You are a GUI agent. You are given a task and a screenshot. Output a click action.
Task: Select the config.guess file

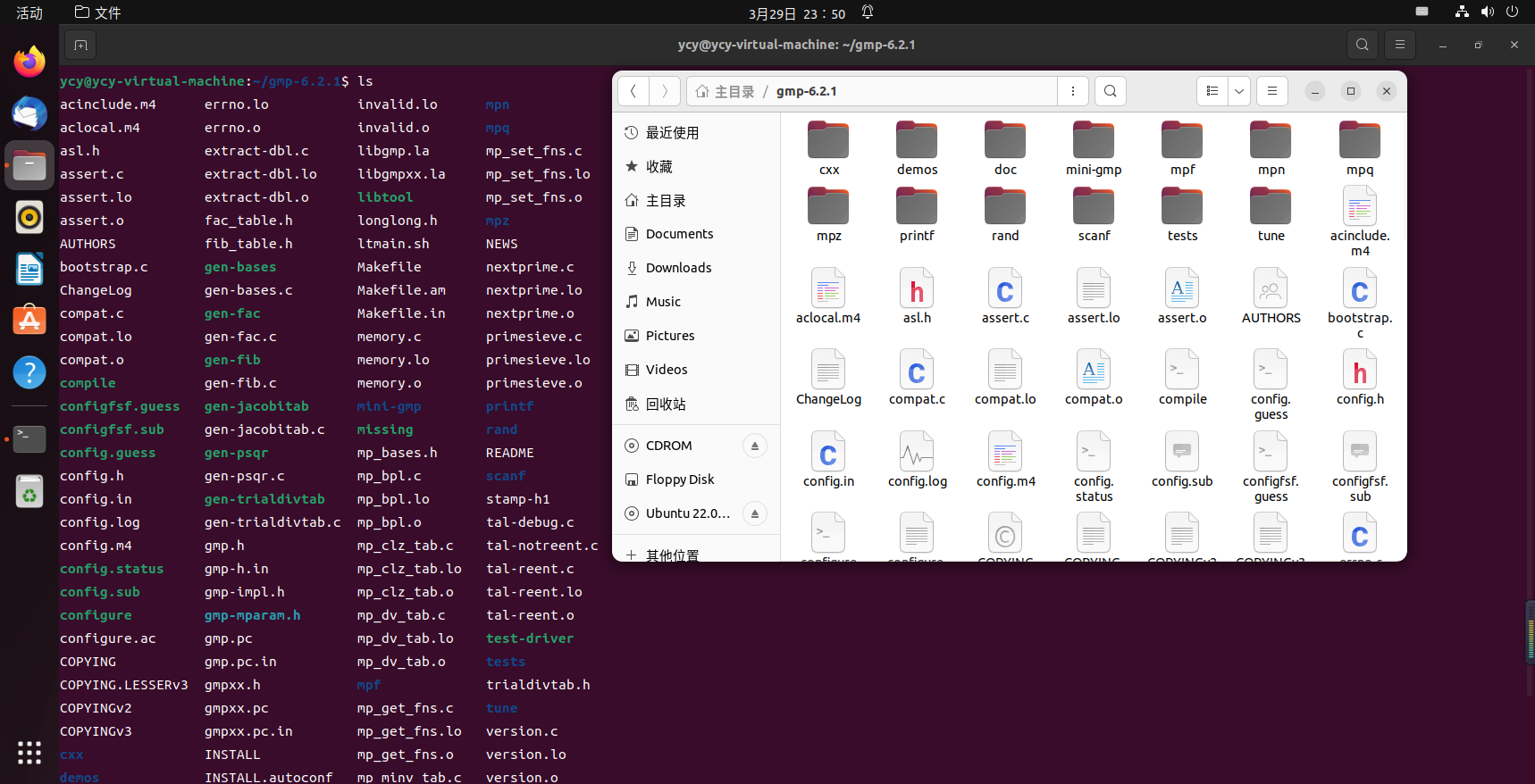click(x=1271, y=385)
